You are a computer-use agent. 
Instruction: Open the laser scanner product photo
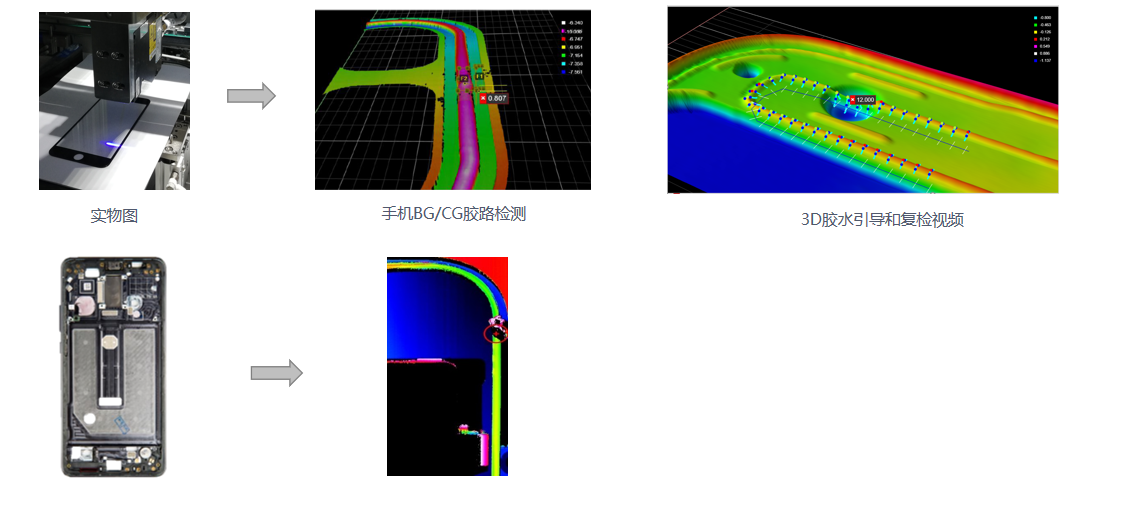[114, 100]
